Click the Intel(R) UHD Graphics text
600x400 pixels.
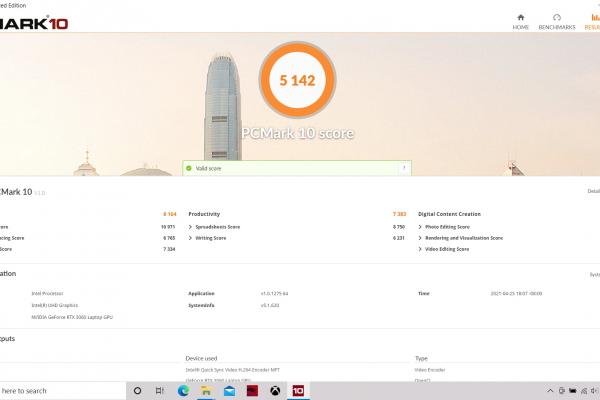(55, 305)
